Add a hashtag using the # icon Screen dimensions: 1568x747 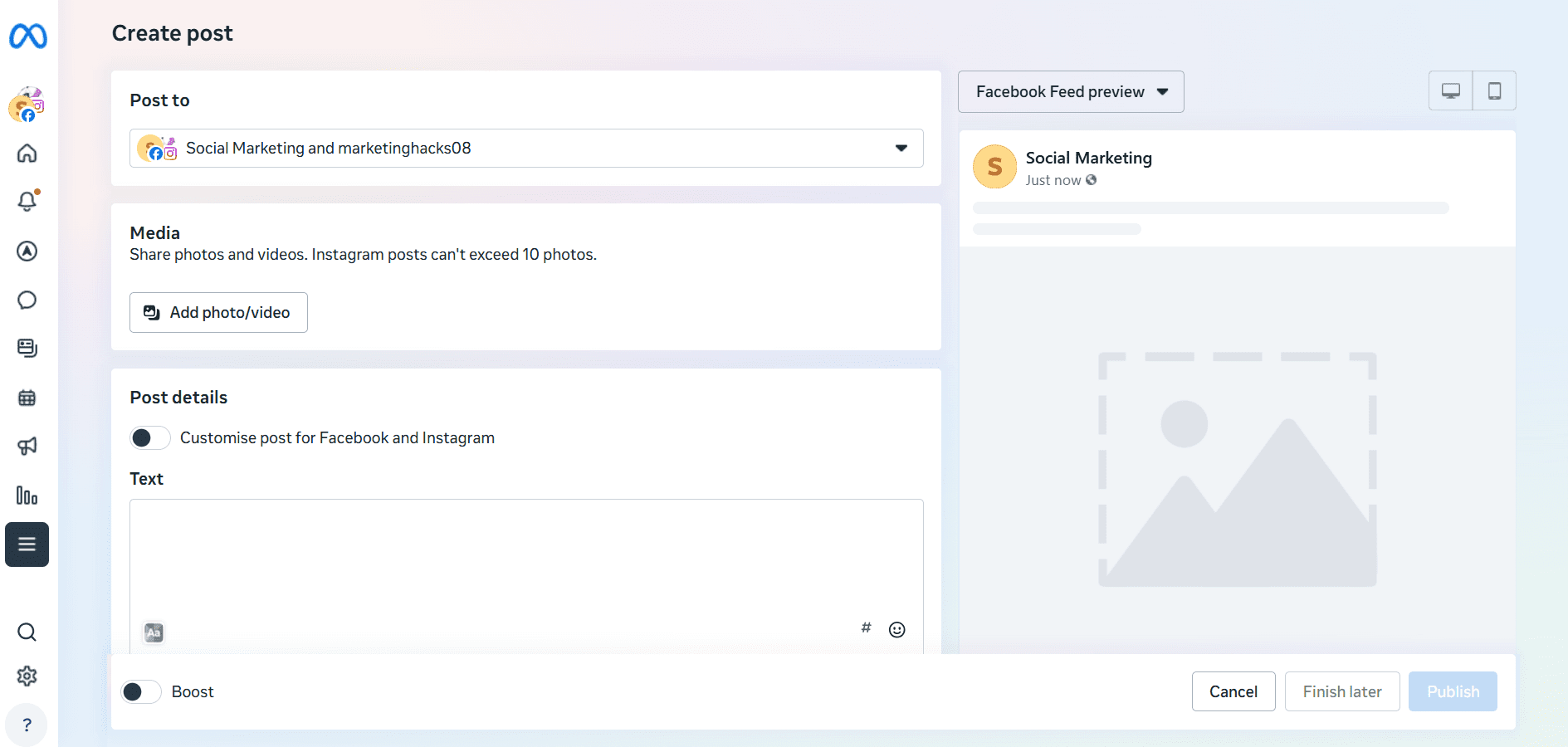click(866, 628)
